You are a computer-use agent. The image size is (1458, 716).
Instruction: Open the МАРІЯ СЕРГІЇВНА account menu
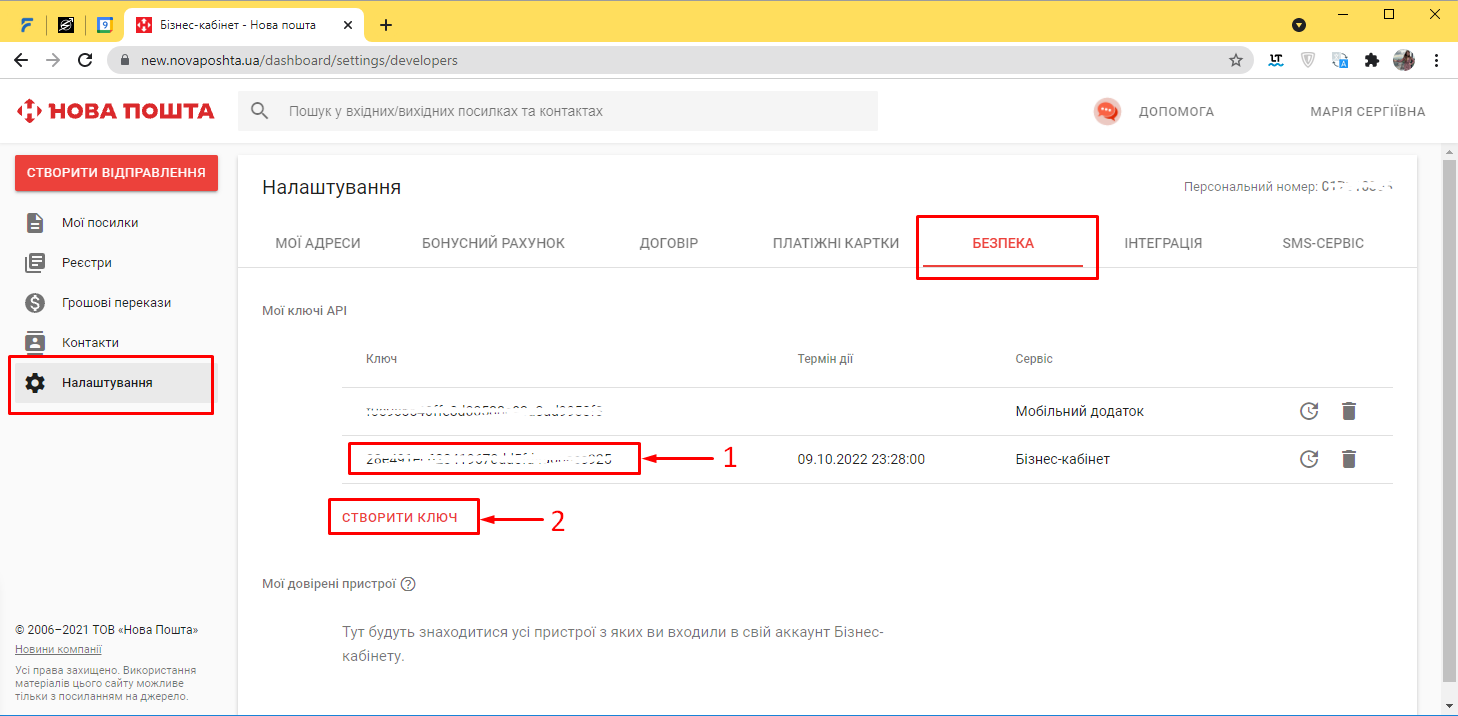pos(1367,111)
